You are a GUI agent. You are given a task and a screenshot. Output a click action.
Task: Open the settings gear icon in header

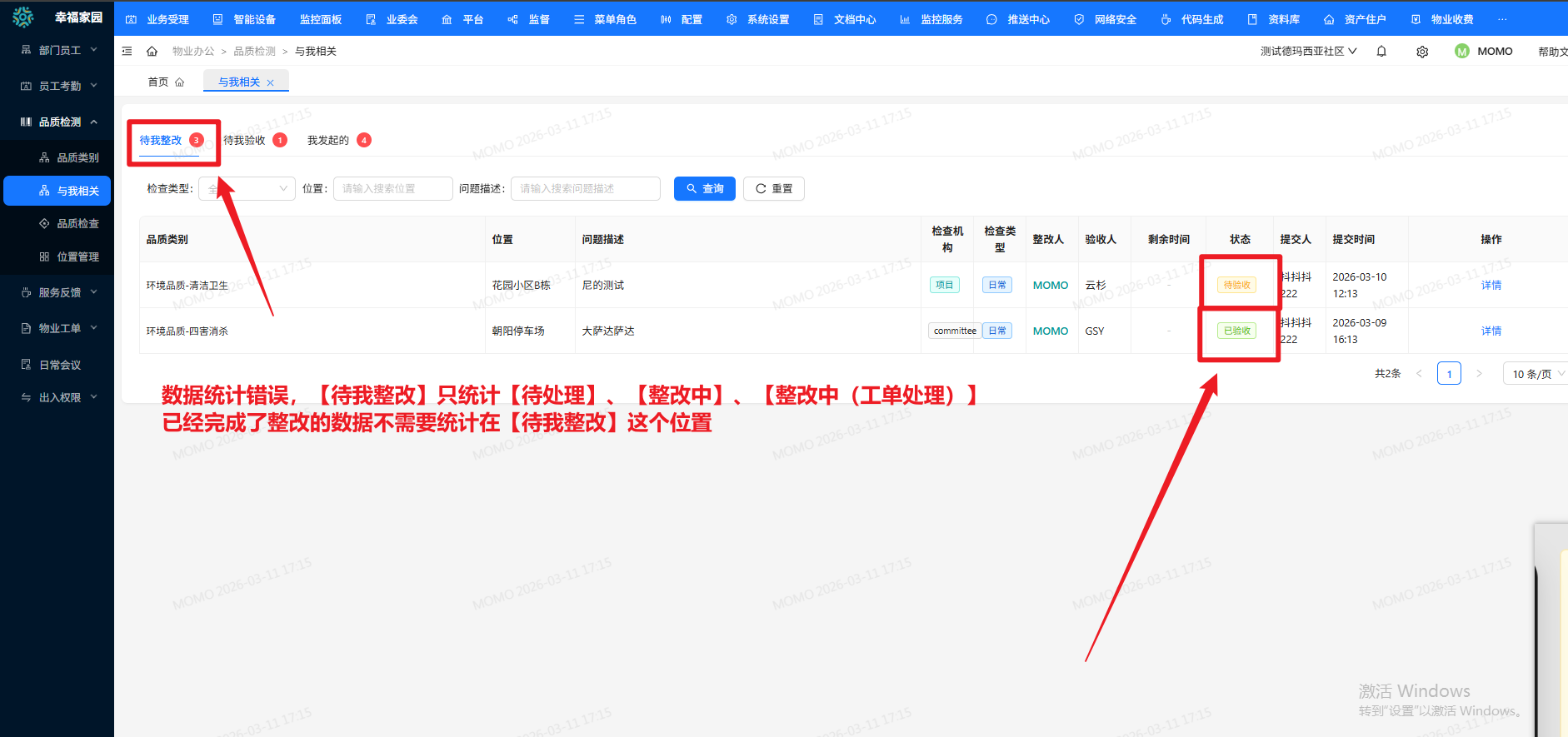(1422, 52)
